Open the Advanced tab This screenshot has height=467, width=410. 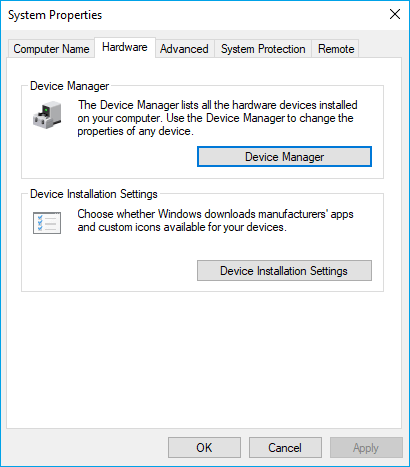click(x=184, y=49)
